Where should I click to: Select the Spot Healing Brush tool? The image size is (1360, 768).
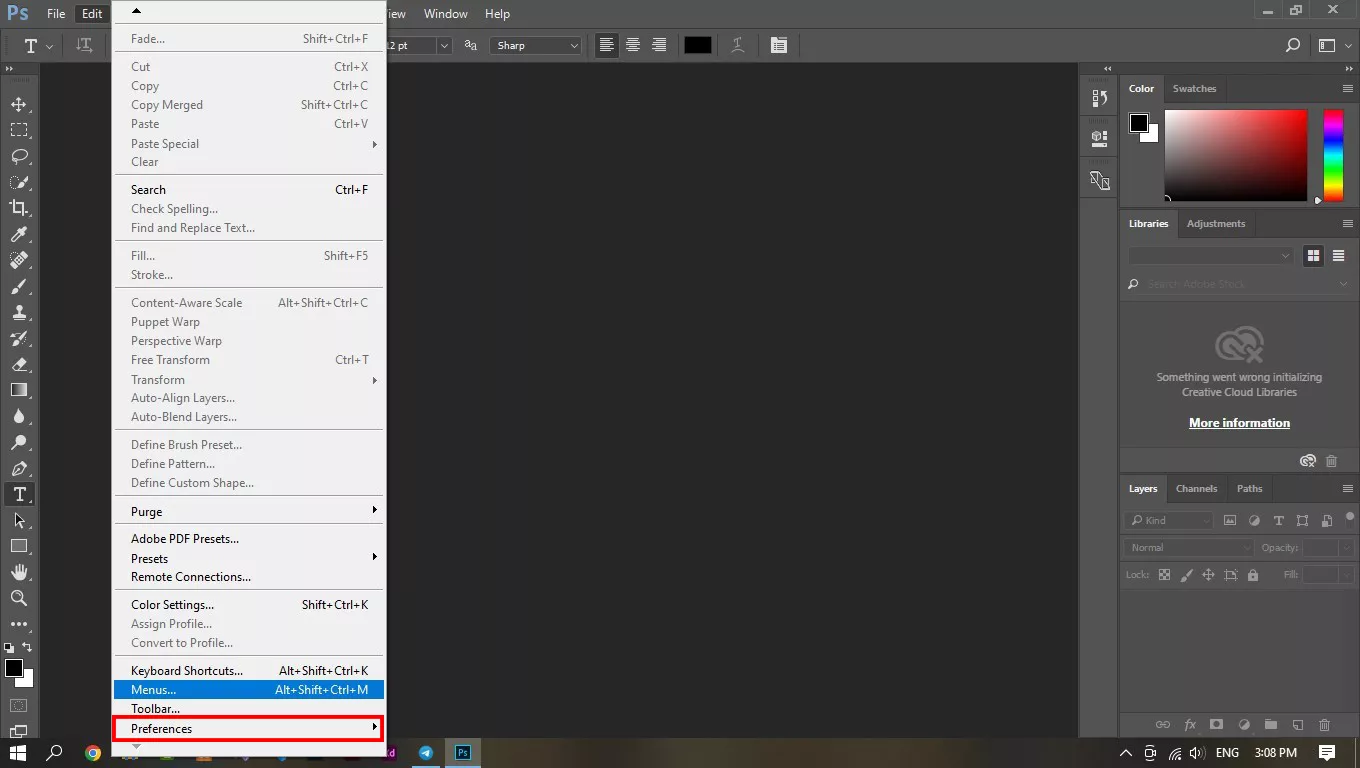19,260
